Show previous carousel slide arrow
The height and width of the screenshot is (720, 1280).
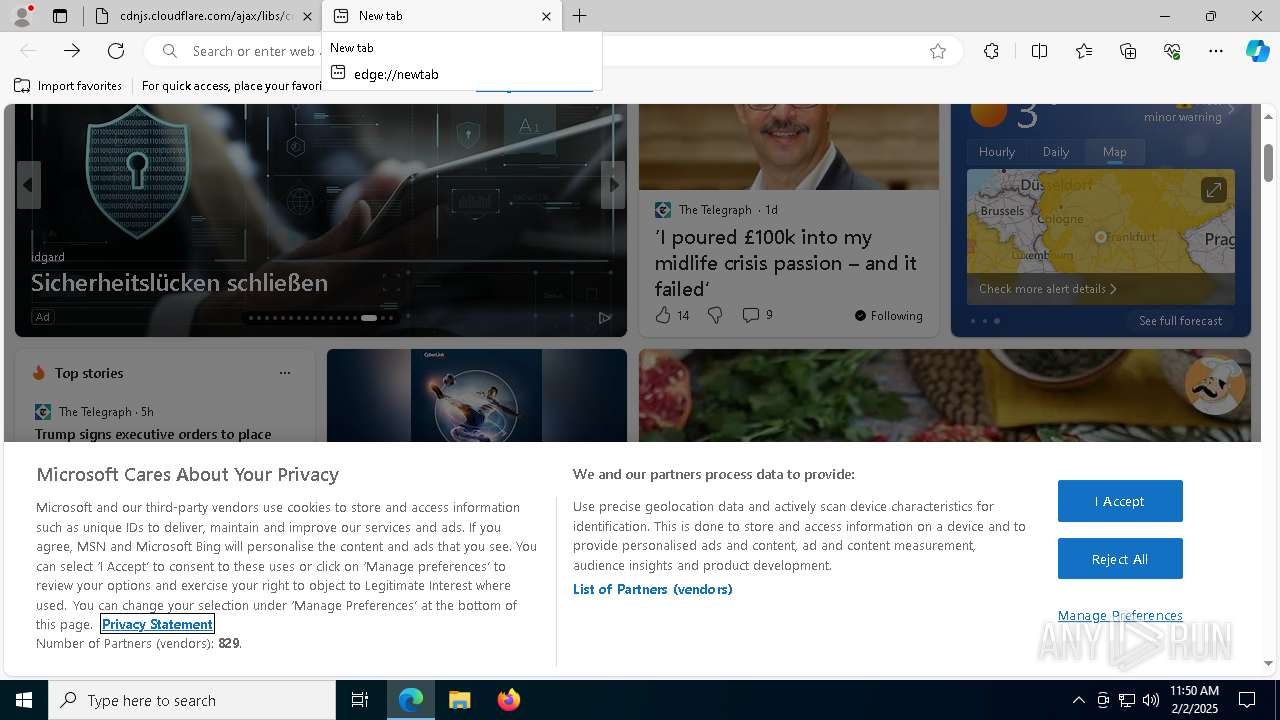(x=28, y=185)
